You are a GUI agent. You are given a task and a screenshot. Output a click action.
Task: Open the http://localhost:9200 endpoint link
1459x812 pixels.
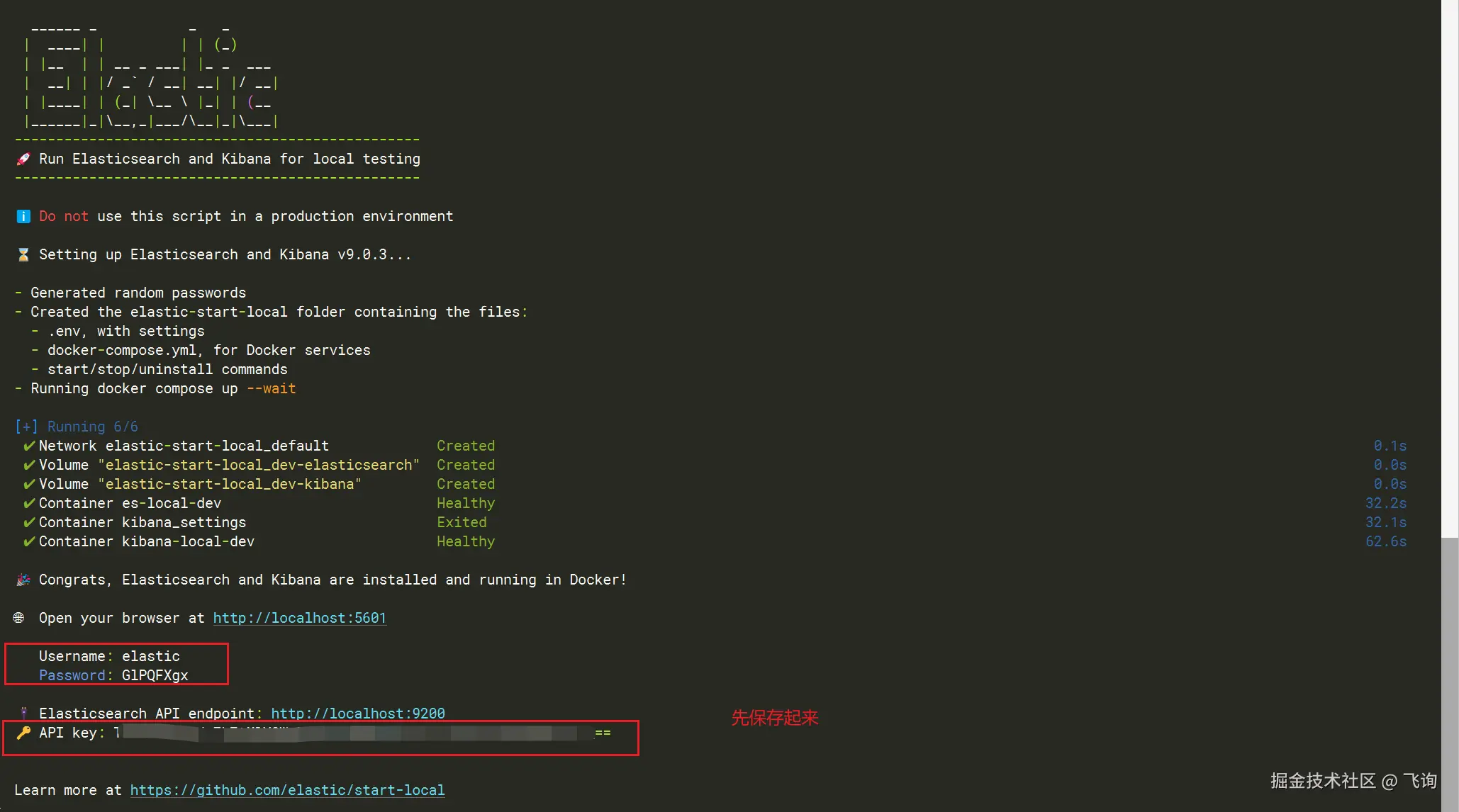click(357, 714)
